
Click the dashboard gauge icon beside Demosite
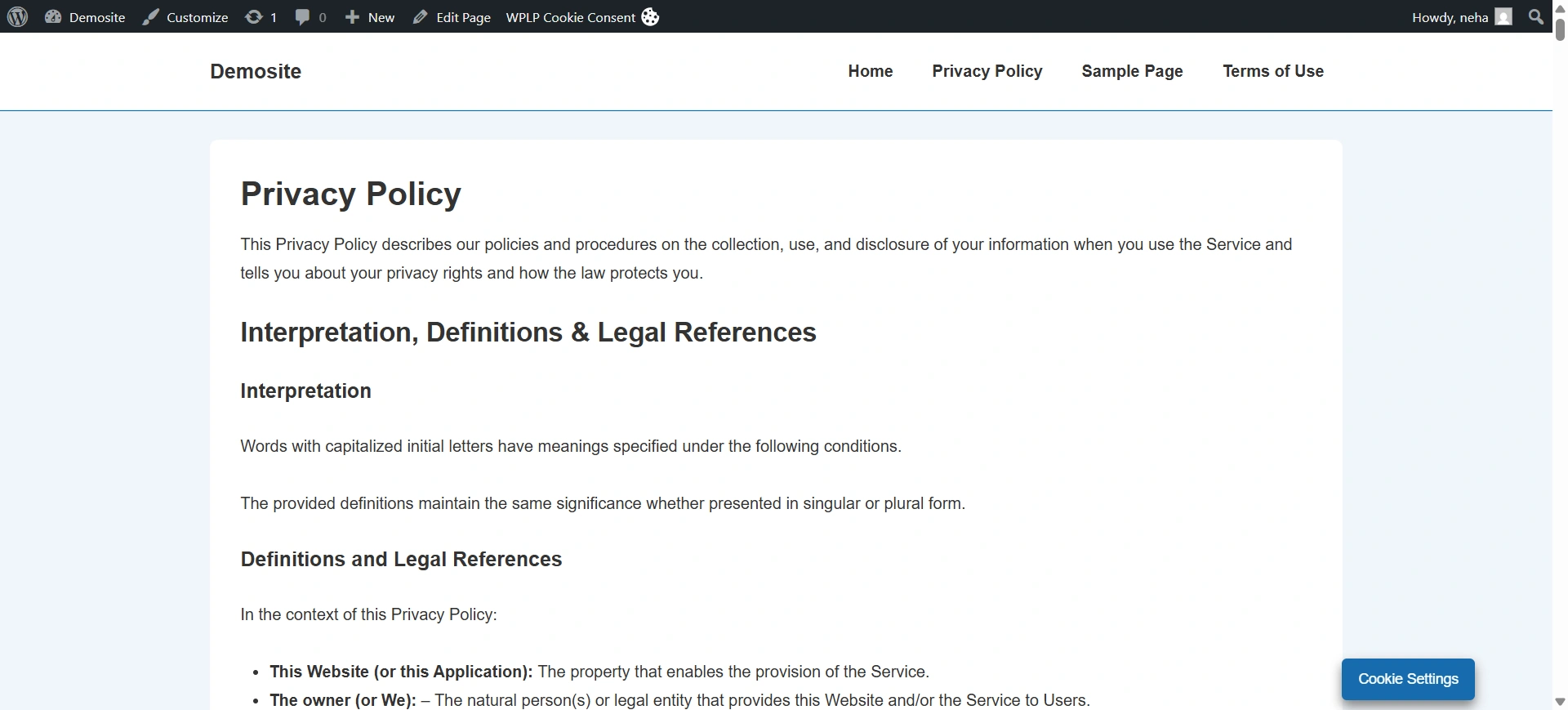coord(53,16)
